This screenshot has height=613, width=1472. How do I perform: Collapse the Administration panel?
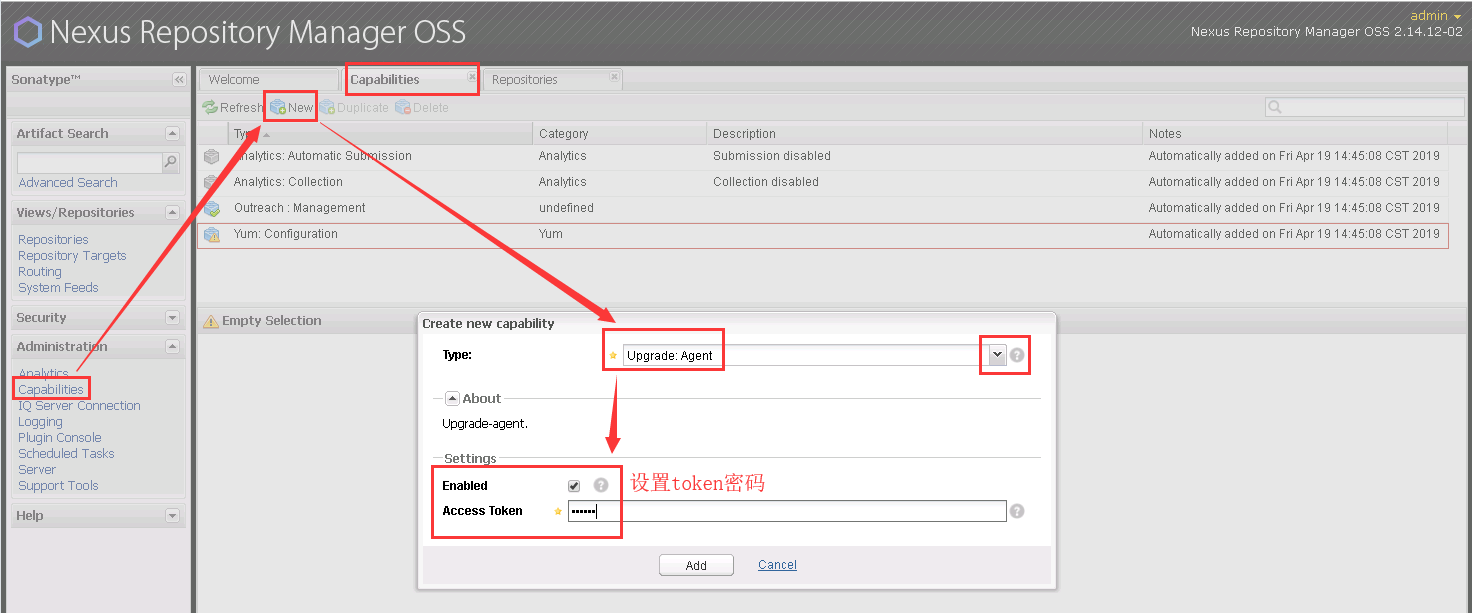172,346
